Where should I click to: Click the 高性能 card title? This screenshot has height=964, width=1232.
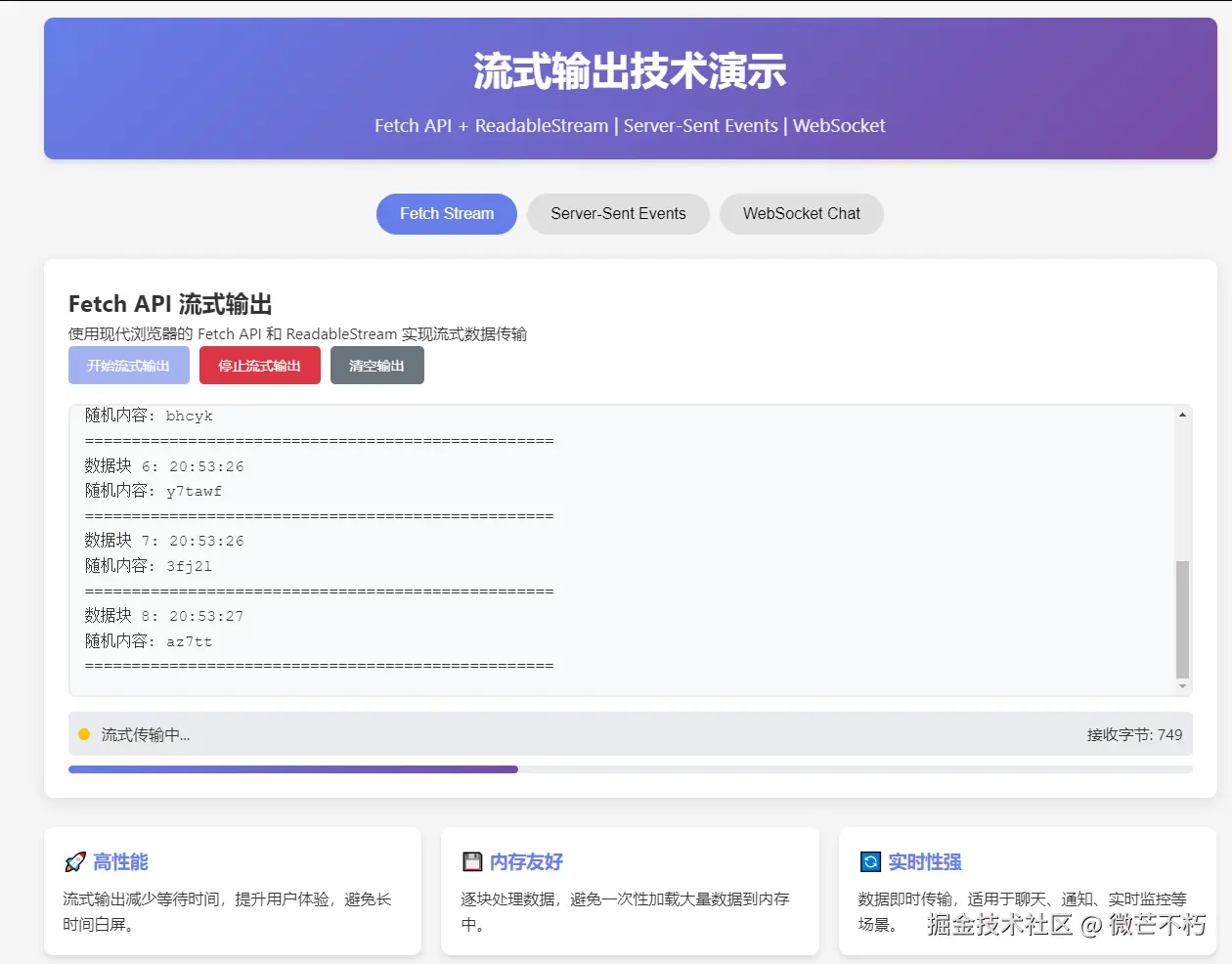coord(121,862)
